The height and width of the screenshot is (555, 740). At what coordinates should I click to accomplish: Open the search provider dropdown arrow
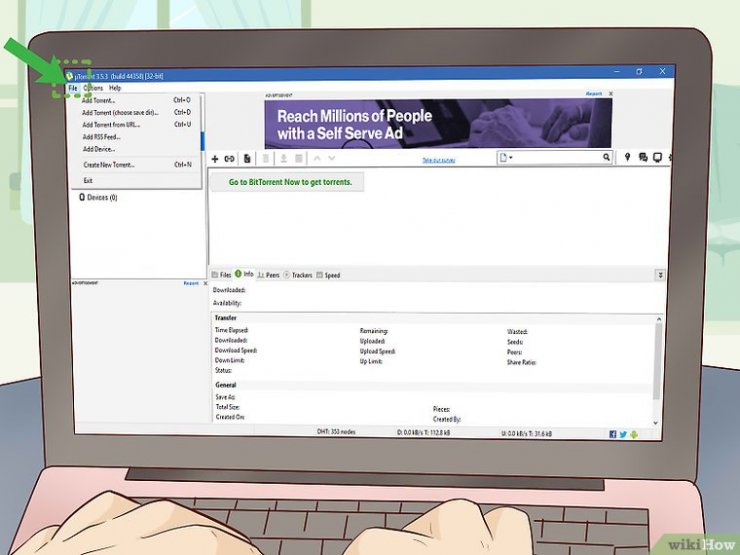(511, 158)
